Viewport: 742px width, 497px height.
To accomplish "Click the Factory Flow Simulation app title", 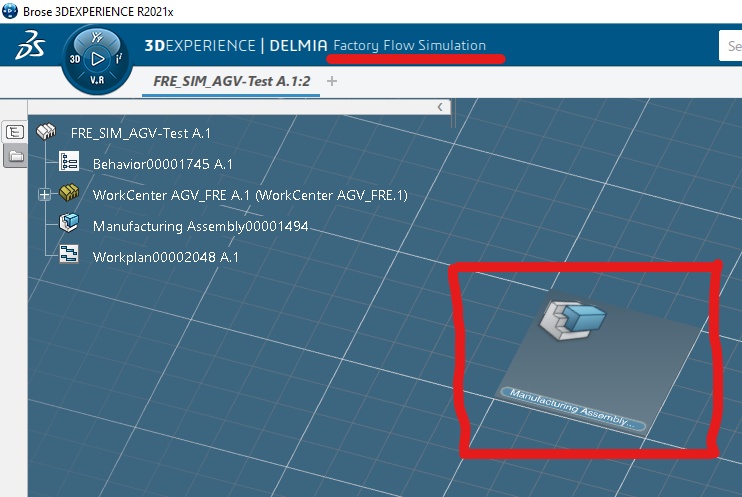I will pyautogui.click(x=410, y=45).
